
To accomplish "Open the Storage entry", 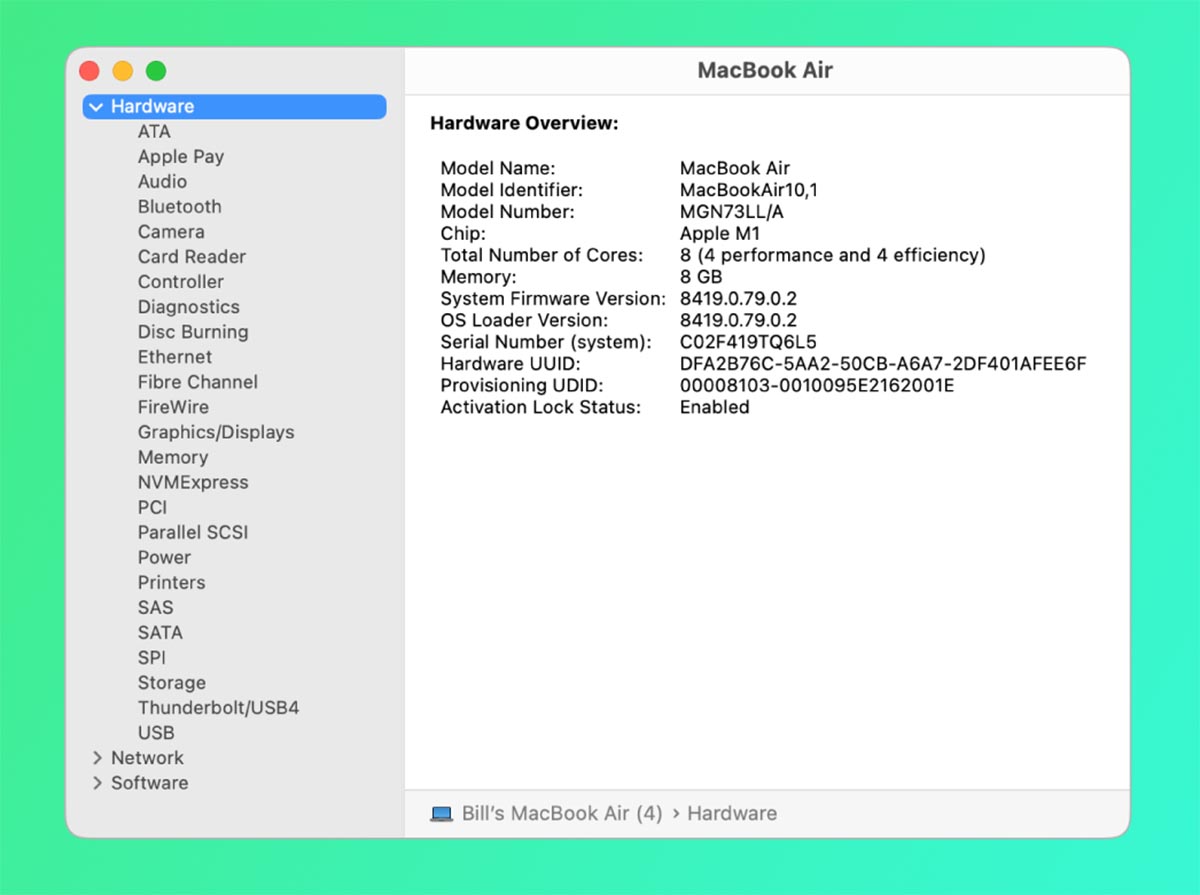I will (x=172, y=683).
